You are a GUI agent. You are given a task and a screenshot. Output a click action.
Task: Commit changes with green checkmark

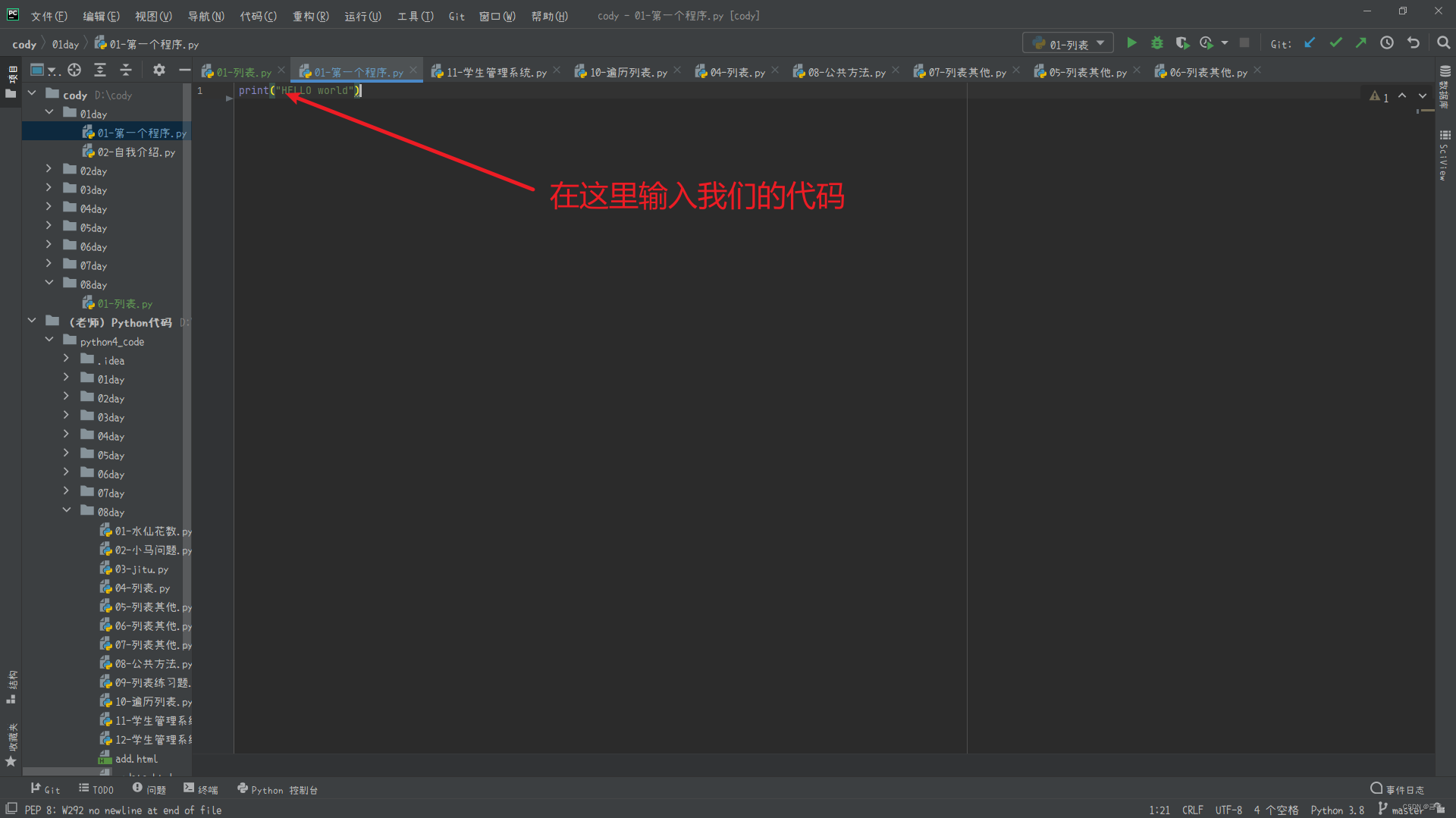[x=1336, y=43]
